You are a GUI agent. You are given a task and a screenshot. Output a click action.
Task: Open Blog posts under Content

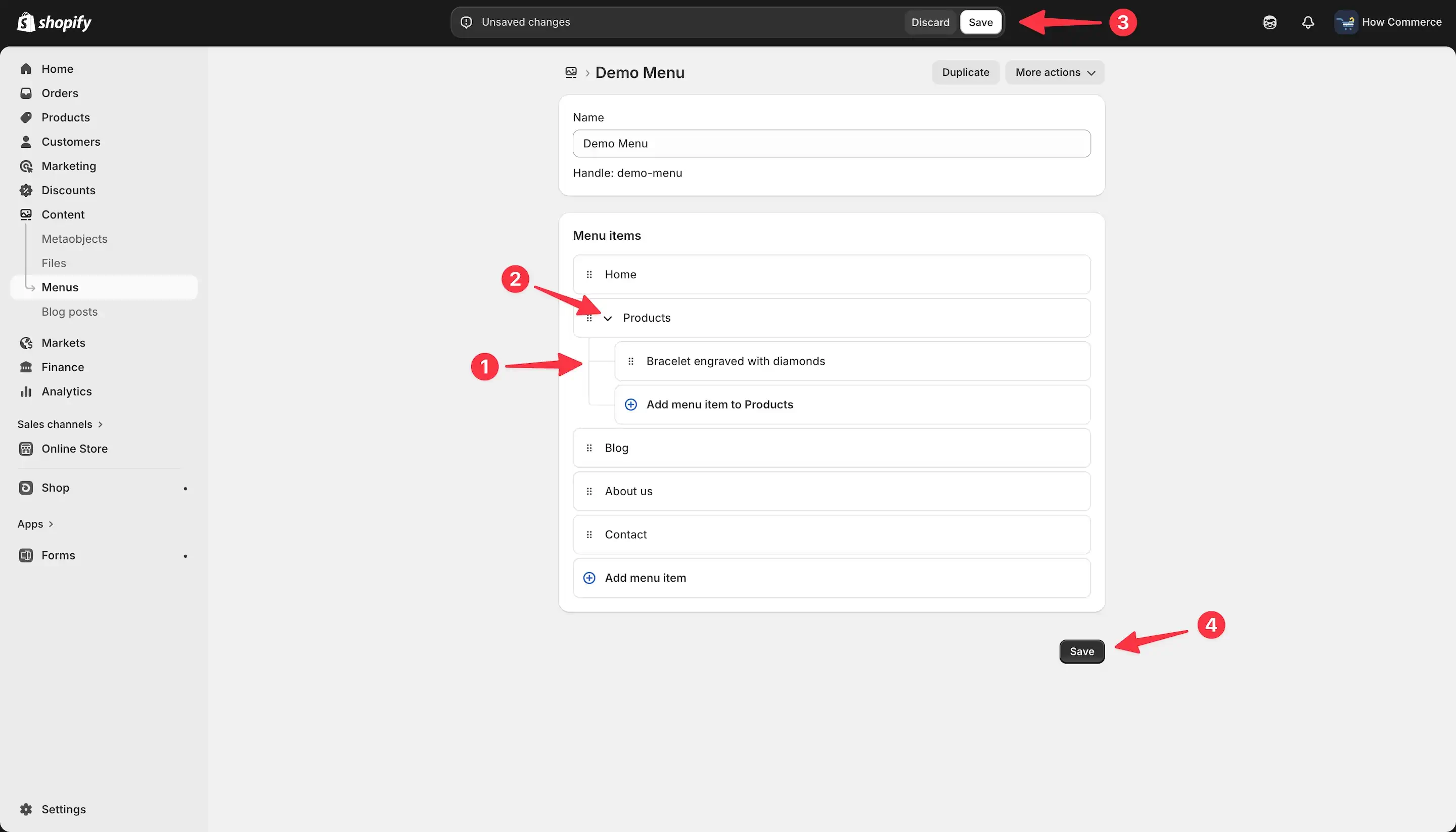[x=70, y=312]
